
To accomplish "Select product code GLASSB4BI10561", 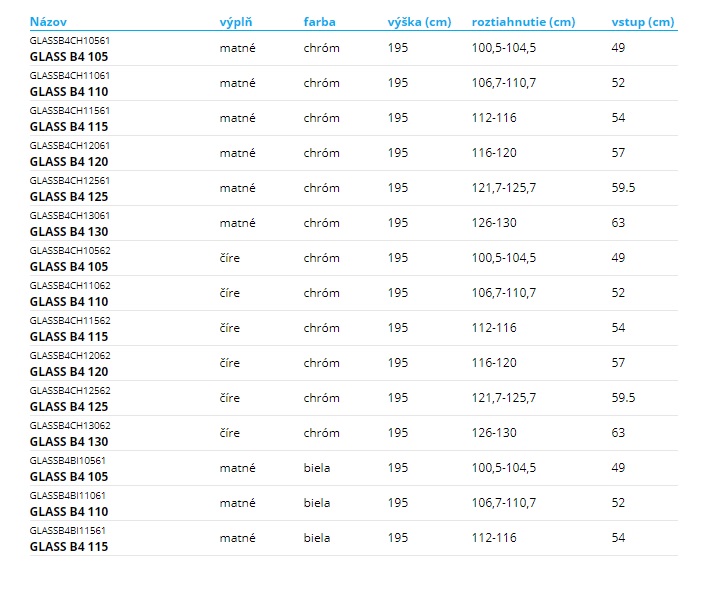I will tap(68, 461).
